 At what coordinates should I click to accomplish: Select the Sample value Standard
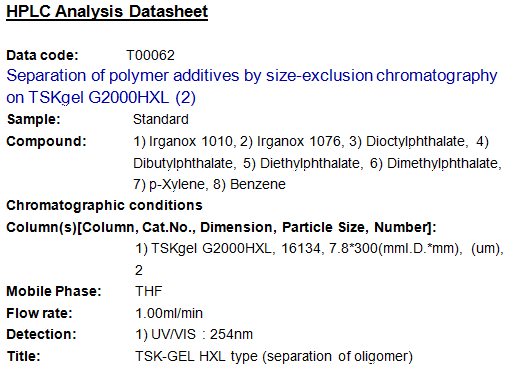pyautogui.click(x=161, y=119)
